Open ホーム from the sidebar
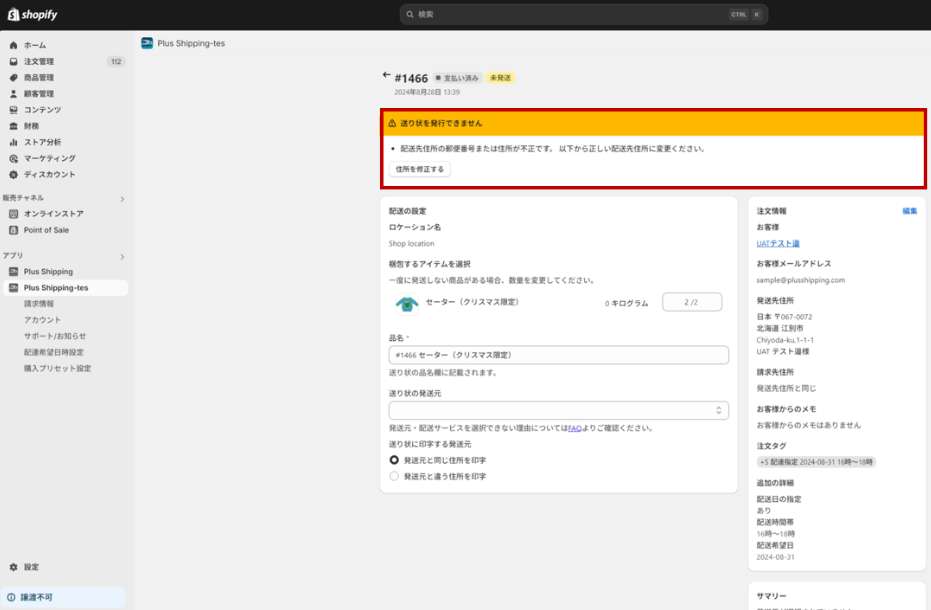Screen dimensions: 931x610 [35, 45]
